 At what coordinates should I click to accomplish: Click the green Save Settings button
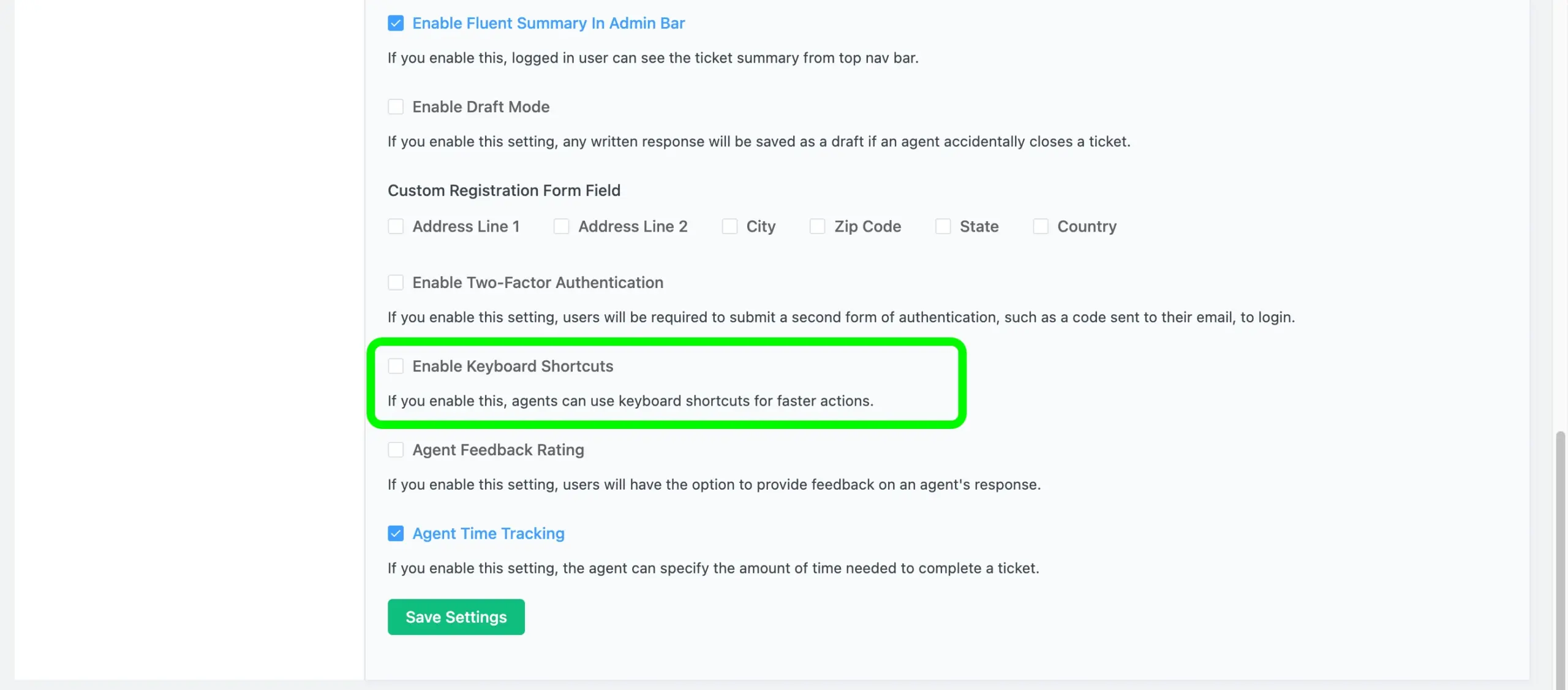point(456,616)
